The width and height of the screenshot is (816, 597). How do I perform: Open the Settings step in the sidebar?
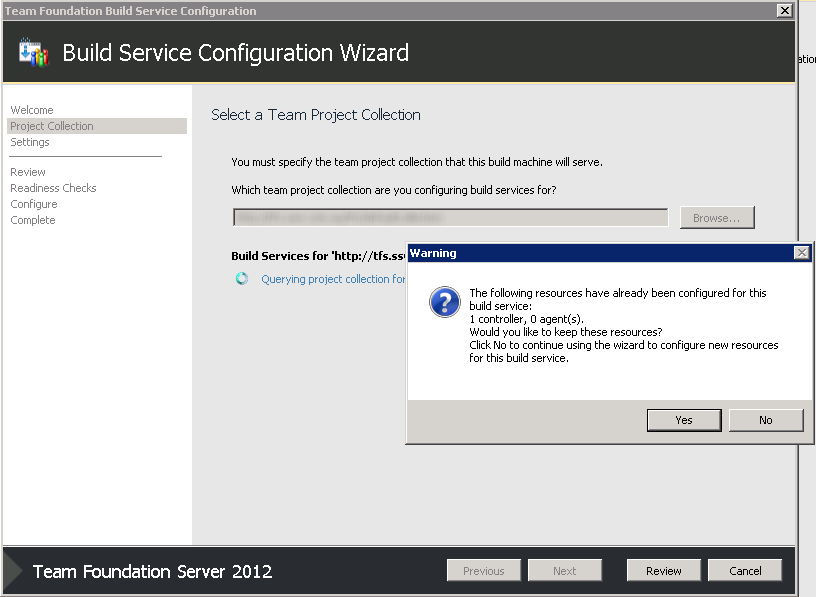[x=30, y=142]
